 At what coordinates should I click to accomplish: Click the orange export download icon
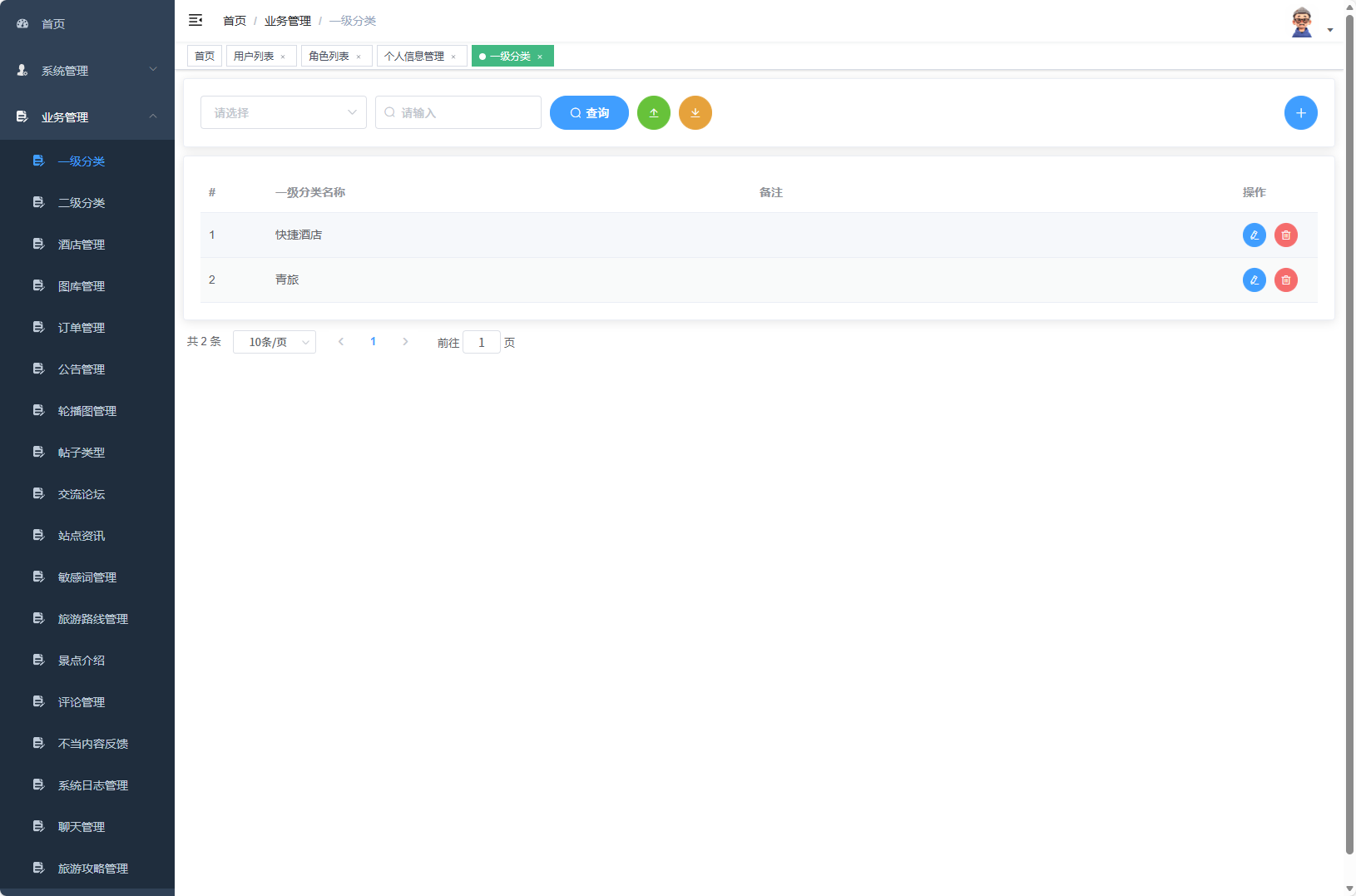695,112
